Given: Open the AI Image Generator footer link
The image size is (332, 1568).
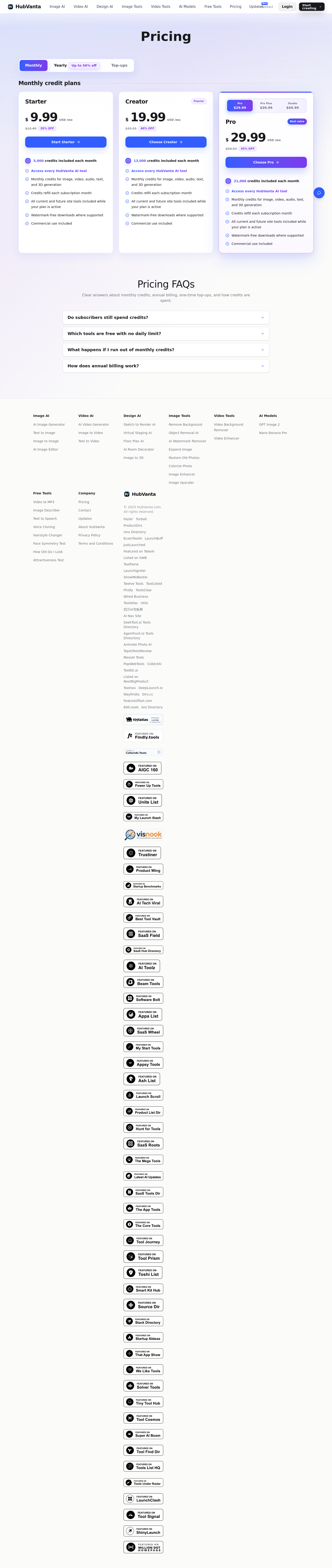Looking at the screenshot, I should [49, 424].
